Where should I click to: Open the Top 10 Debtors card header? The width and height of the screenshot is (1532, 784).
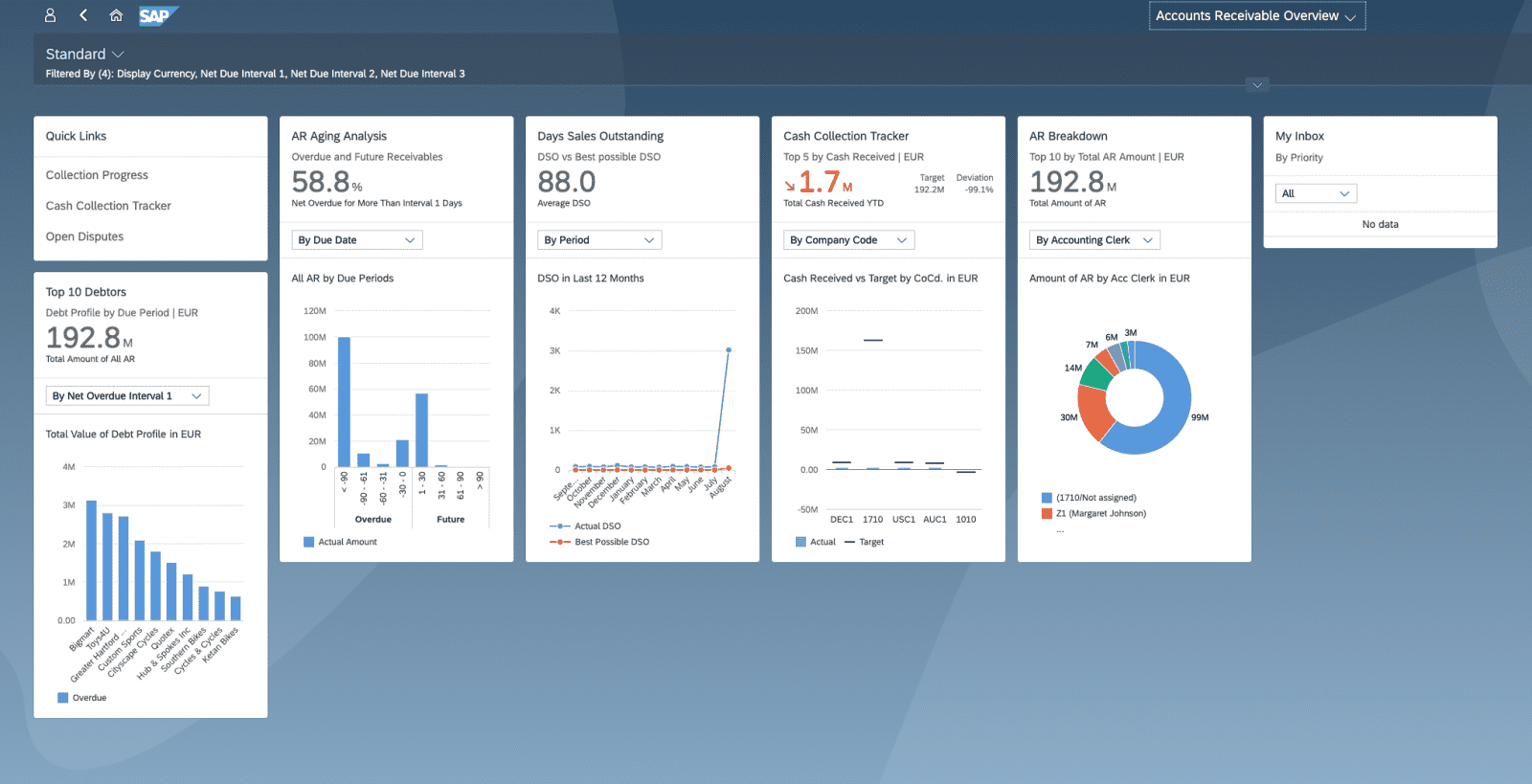150,325
